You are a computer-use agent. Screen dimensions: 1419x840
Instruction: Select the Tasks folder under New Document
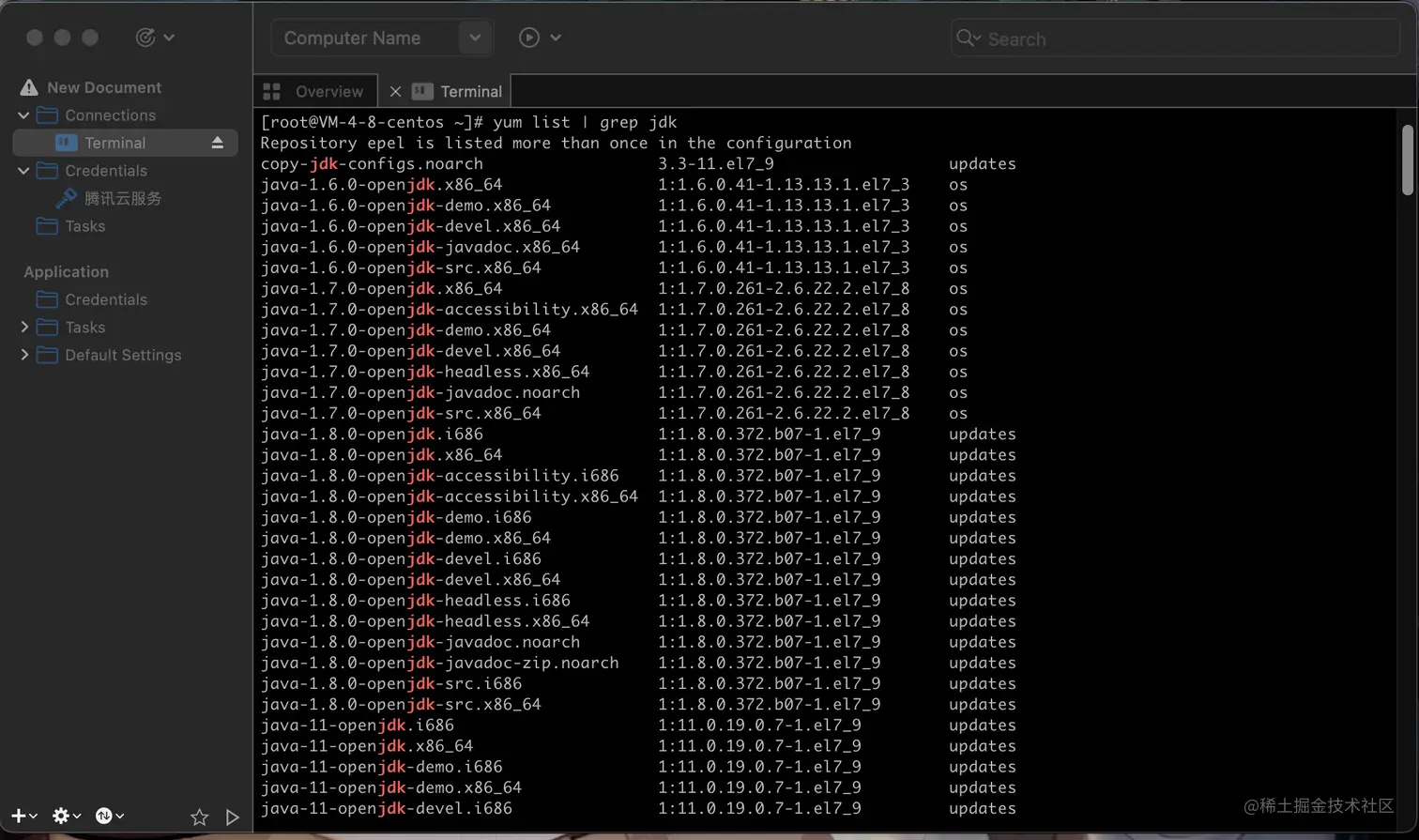(x=70, y=226)
